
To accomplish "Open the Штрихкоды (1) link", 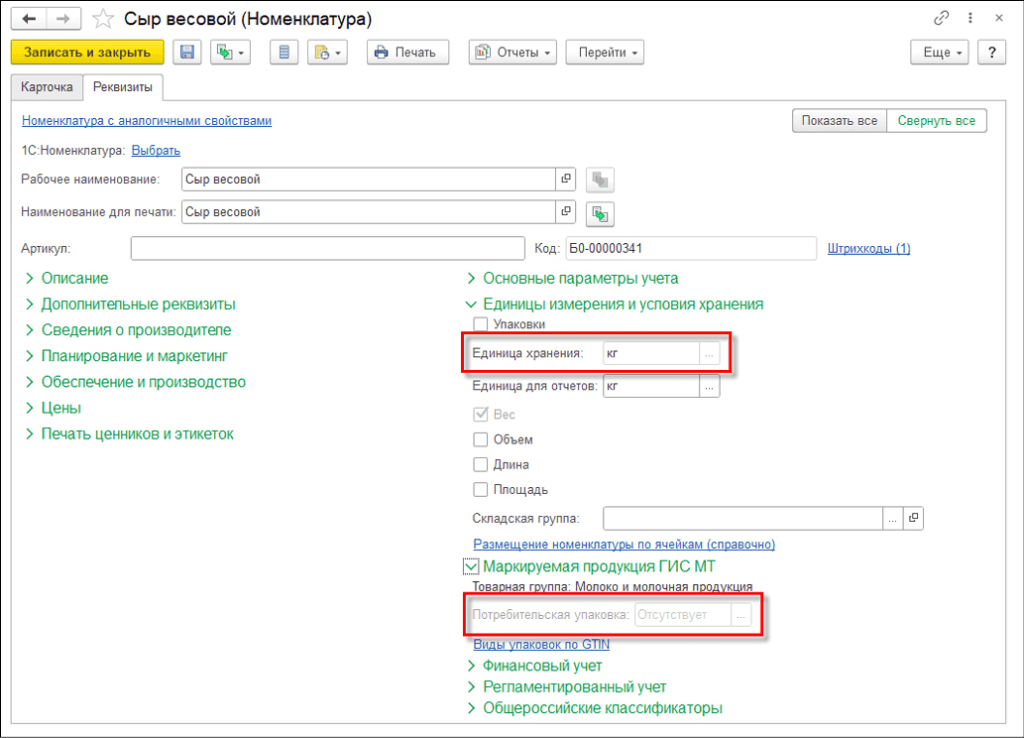I will pos(868,248).
